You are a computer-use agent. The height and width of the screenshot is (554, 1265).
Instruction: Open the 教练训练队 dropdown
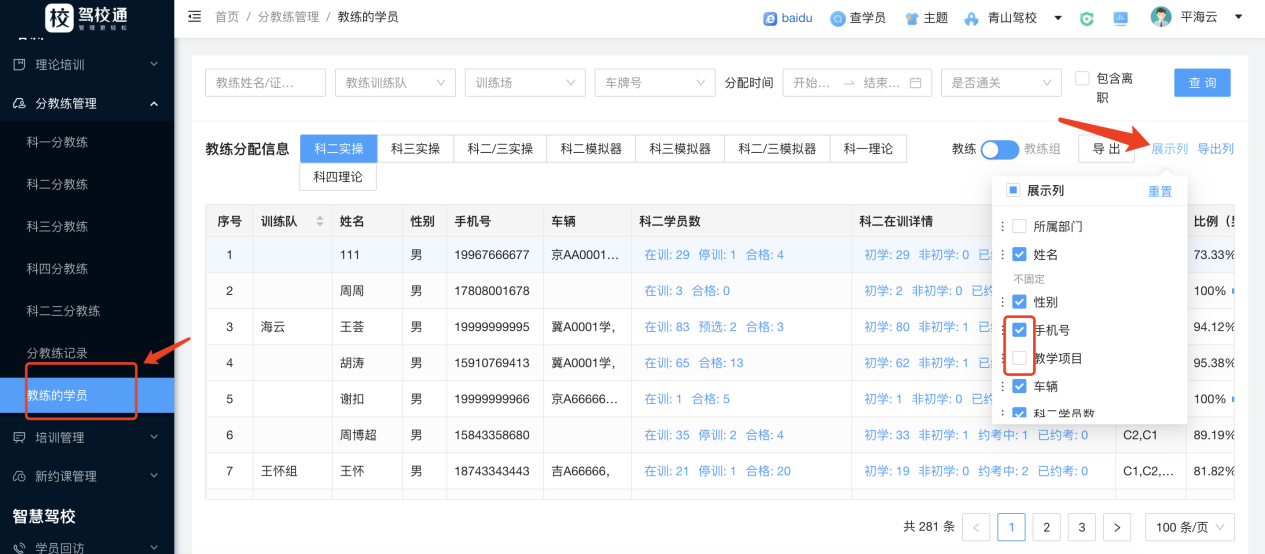click(395, 83)
